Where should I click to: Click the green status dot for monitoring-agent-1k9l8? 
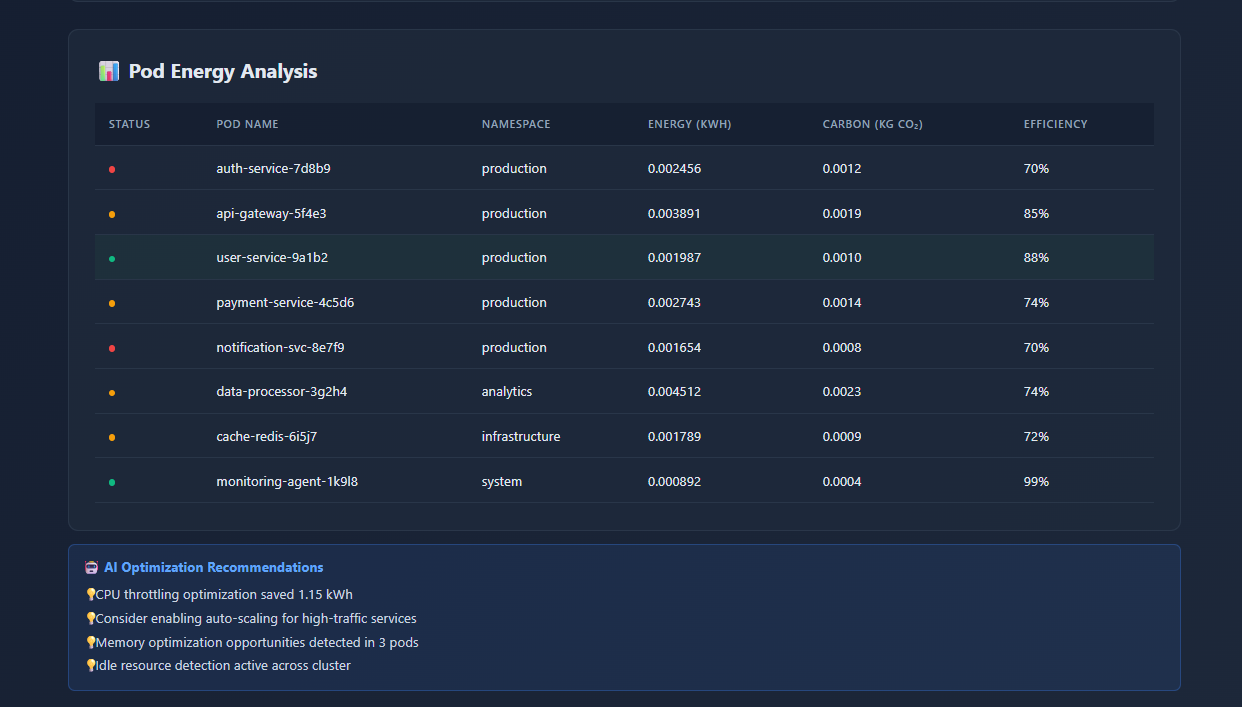coord(112,482)
